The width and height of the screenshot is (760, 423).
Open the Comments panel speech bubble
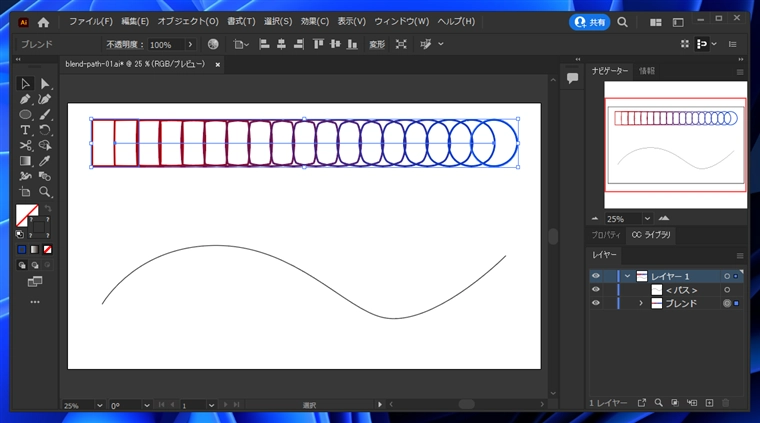point(572,78)
